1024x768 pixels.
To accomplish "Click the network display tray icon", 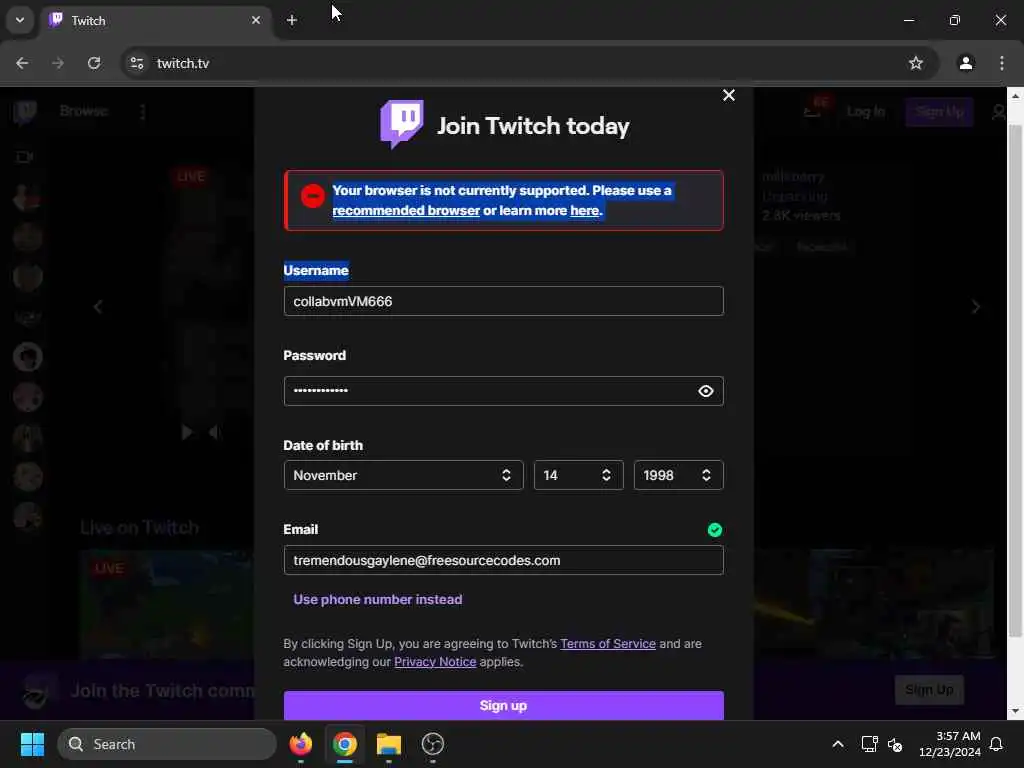I will 869,744.
